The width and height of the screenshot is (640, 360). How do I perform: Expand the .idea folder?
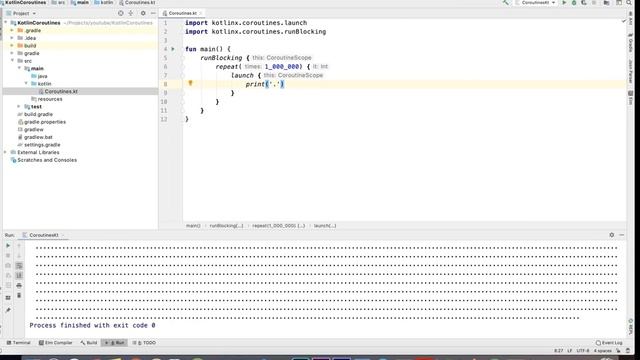click(x=12, y=38)
